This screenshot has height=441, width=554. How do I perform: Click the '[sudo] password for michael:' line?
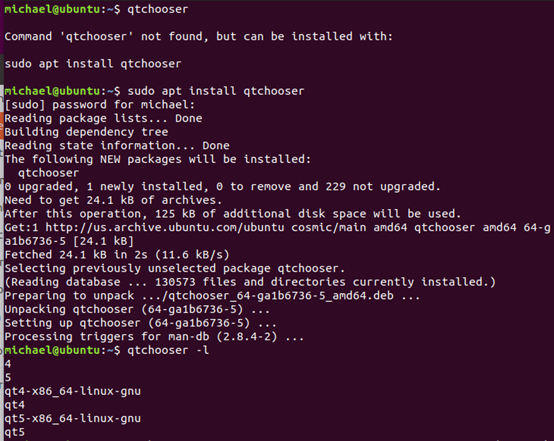[x=100, y=105]
